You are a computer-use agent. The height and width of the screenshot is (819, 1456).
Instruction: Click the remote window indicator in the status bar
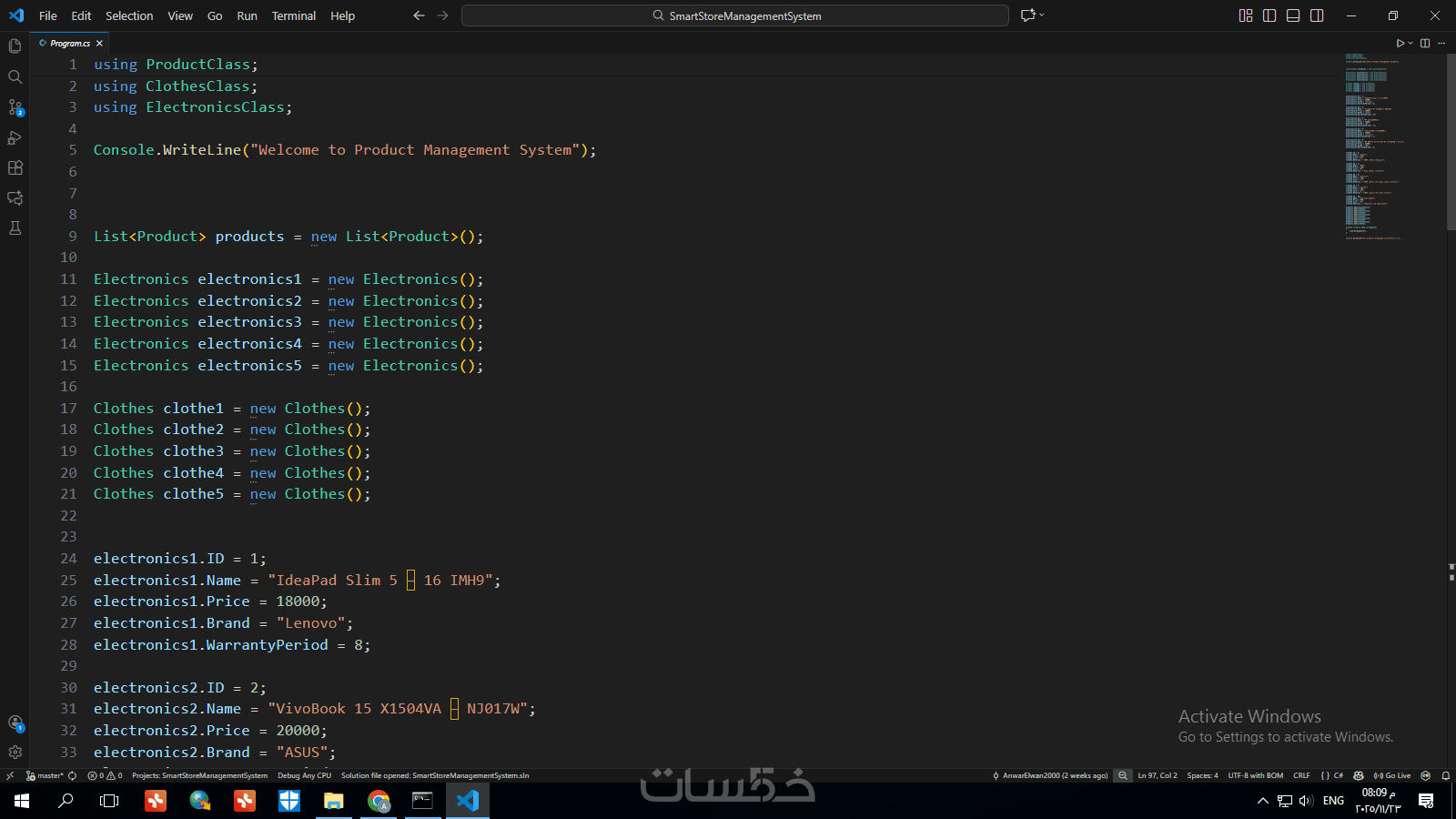click(x=10, y=775)
